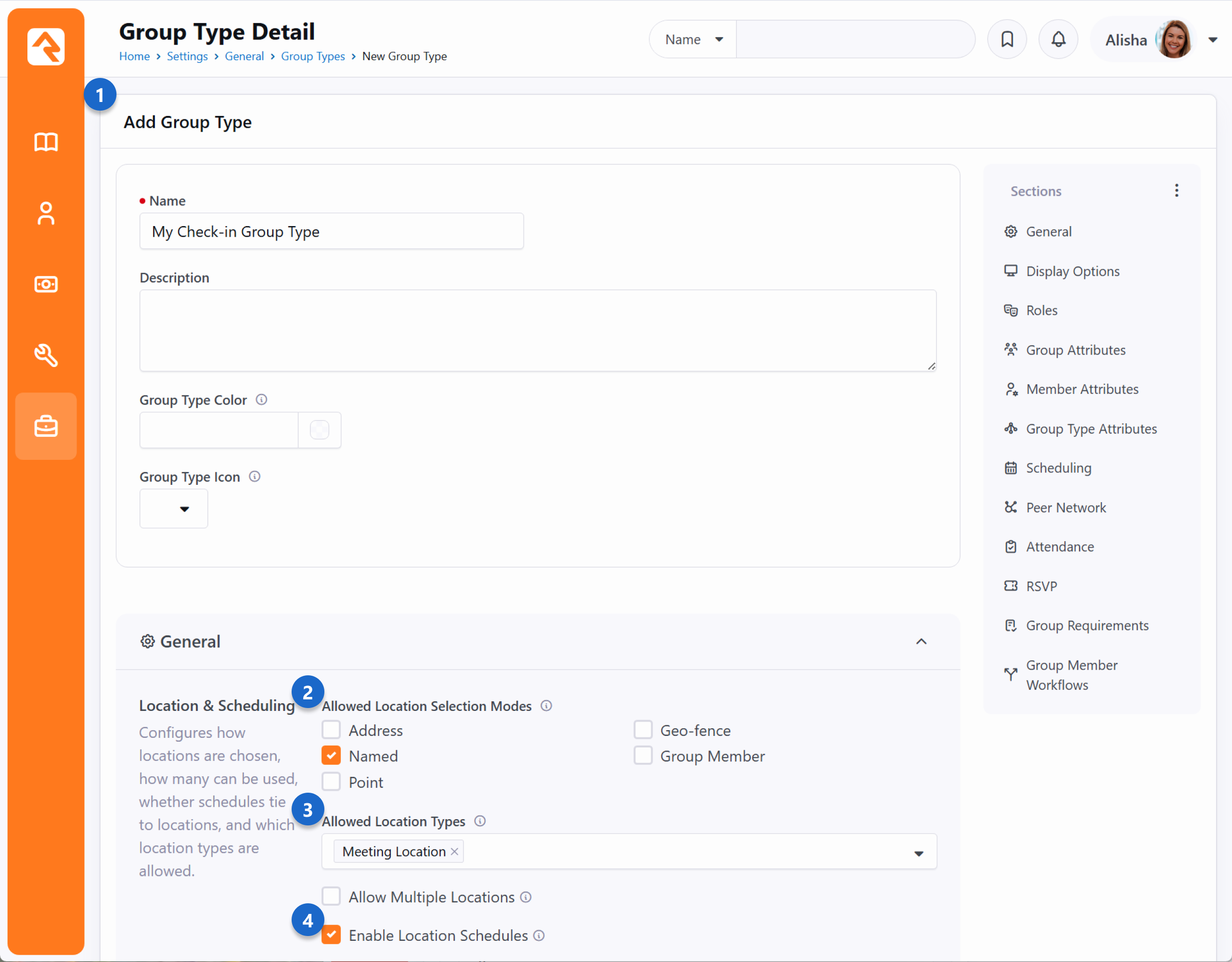The image size is (1232, 962).
Task: Click the Group Type Color info icon
Action: 261,400
